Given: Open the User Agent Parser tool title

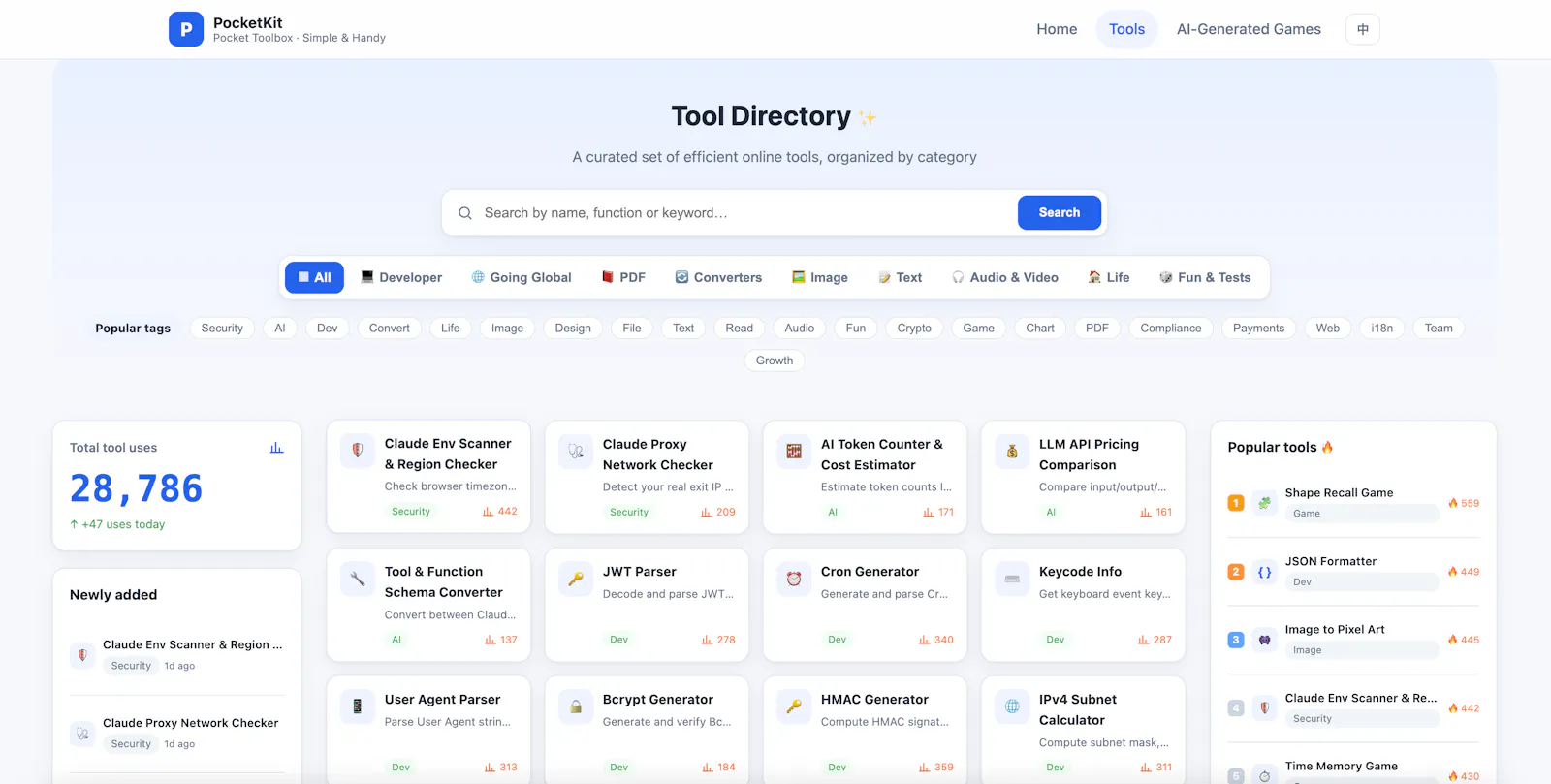Looking at the screenshot, I should pos(443,700).
